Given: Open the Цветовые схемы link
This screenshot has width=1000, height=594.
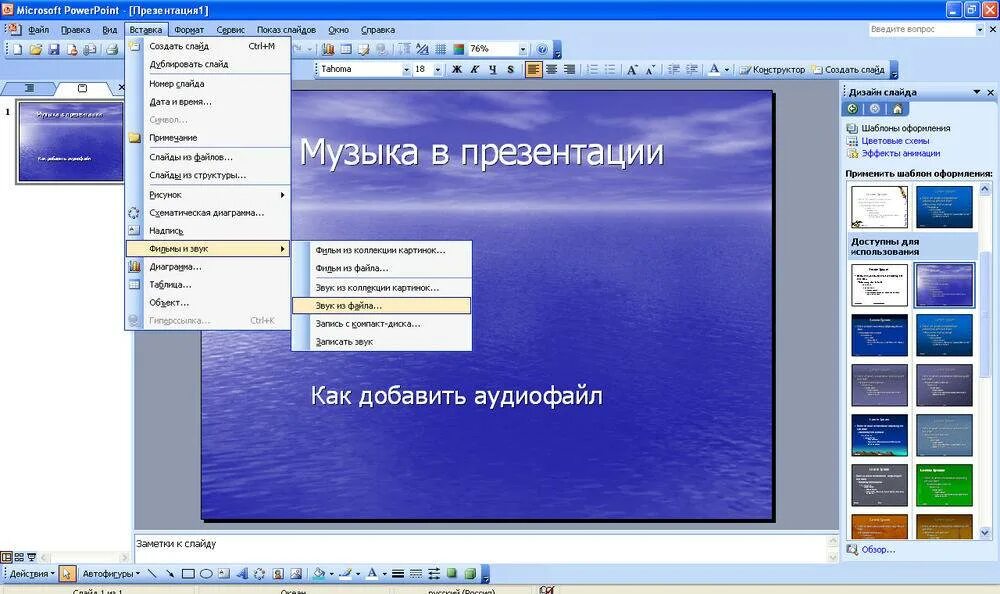Looking at the screenshot, I should 895,140.
